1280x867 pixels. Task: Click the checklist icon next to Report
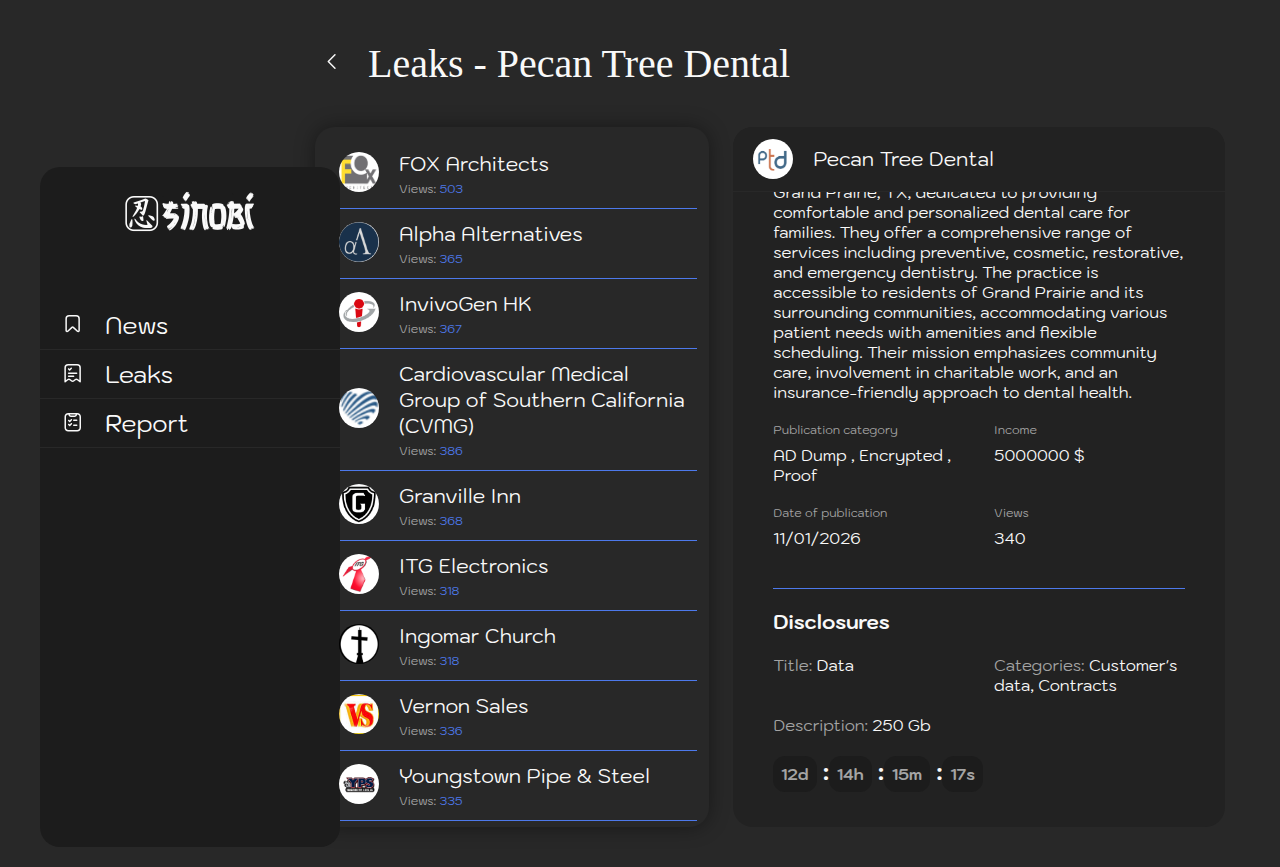(72, 423)
